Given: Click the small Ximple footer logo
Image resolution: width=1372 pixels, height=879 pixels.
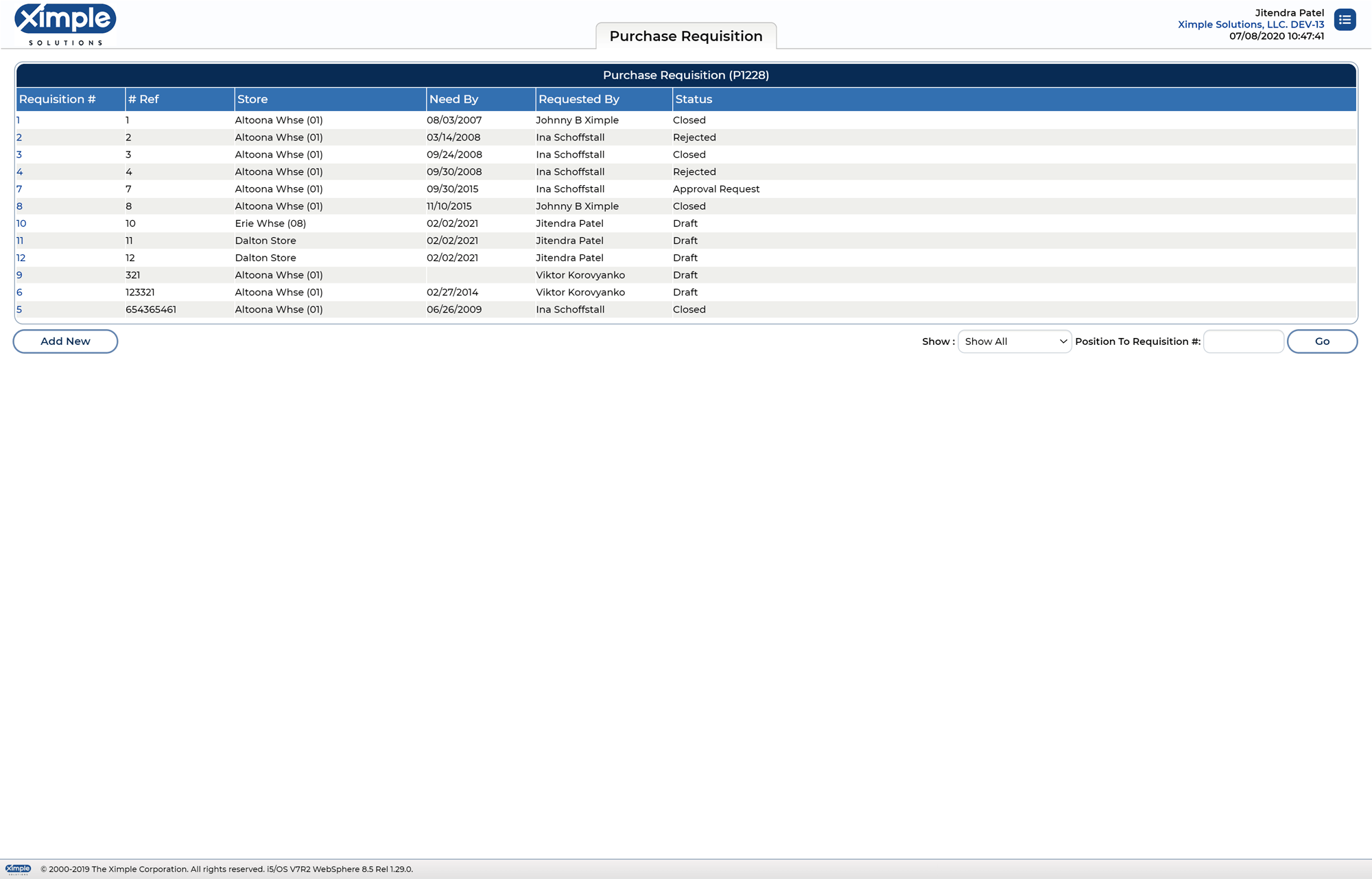Looking at the screenshot, I should (x=19, y=869).
